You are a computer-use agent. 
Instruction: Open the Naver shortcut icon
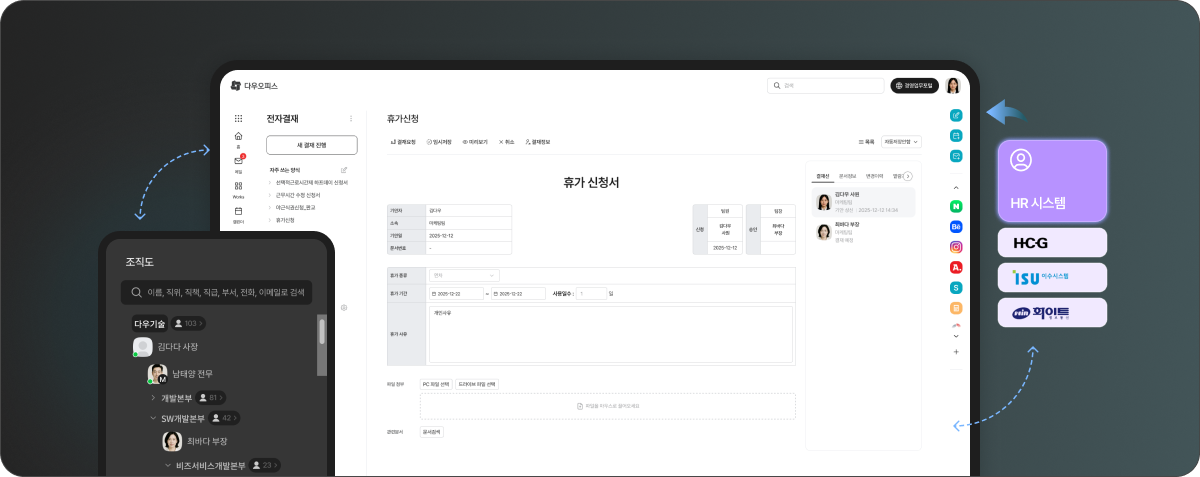(x=956, y=207)
